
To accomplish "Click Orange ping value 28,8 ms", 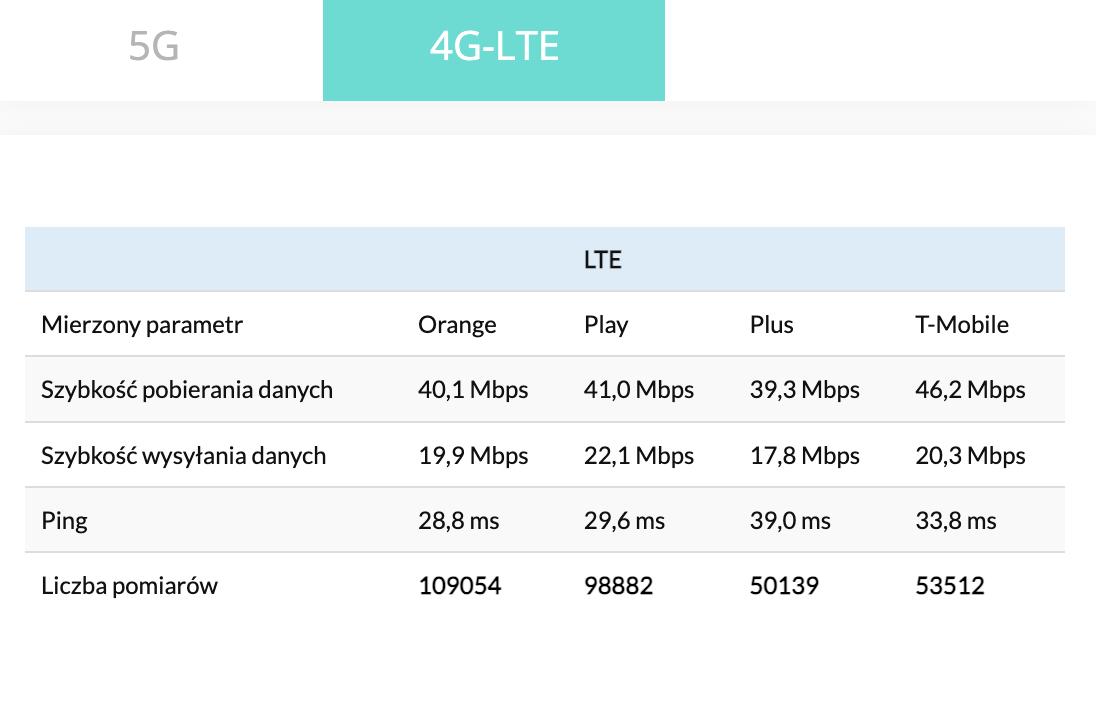I will click(458, 521).
